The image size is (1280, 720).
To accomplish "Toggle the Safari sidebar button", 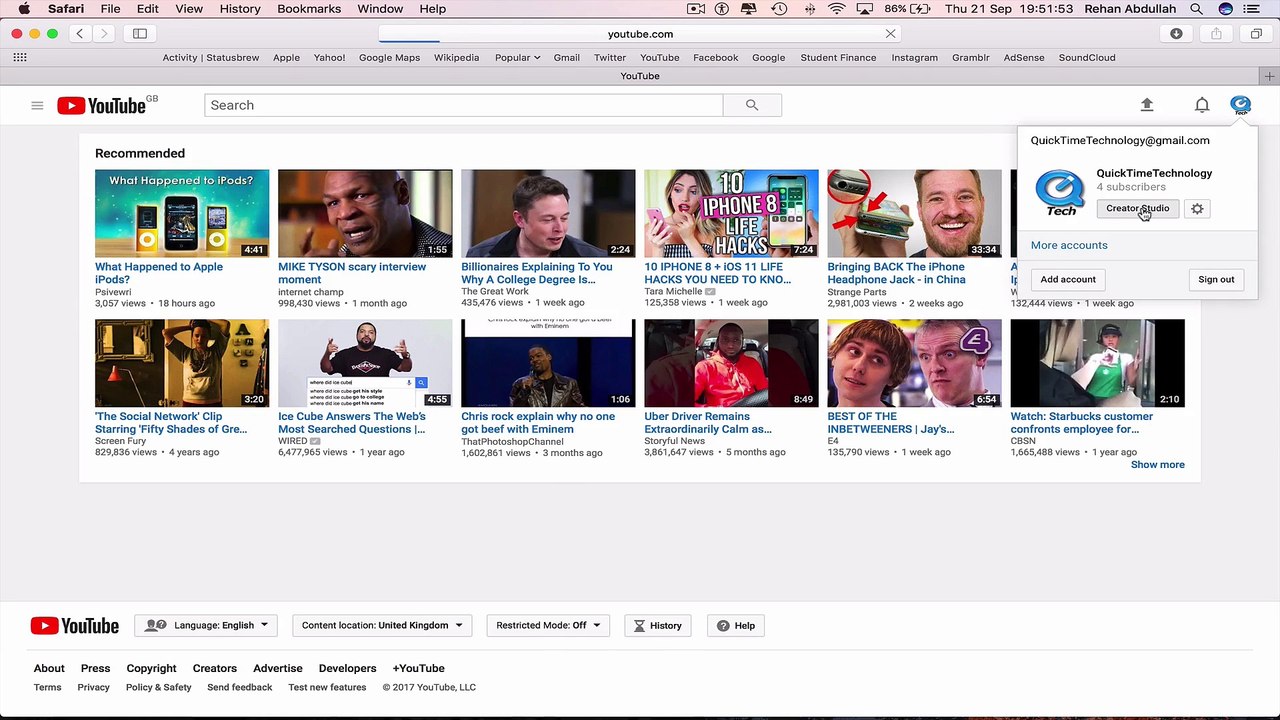I will [x=140, y=34].
